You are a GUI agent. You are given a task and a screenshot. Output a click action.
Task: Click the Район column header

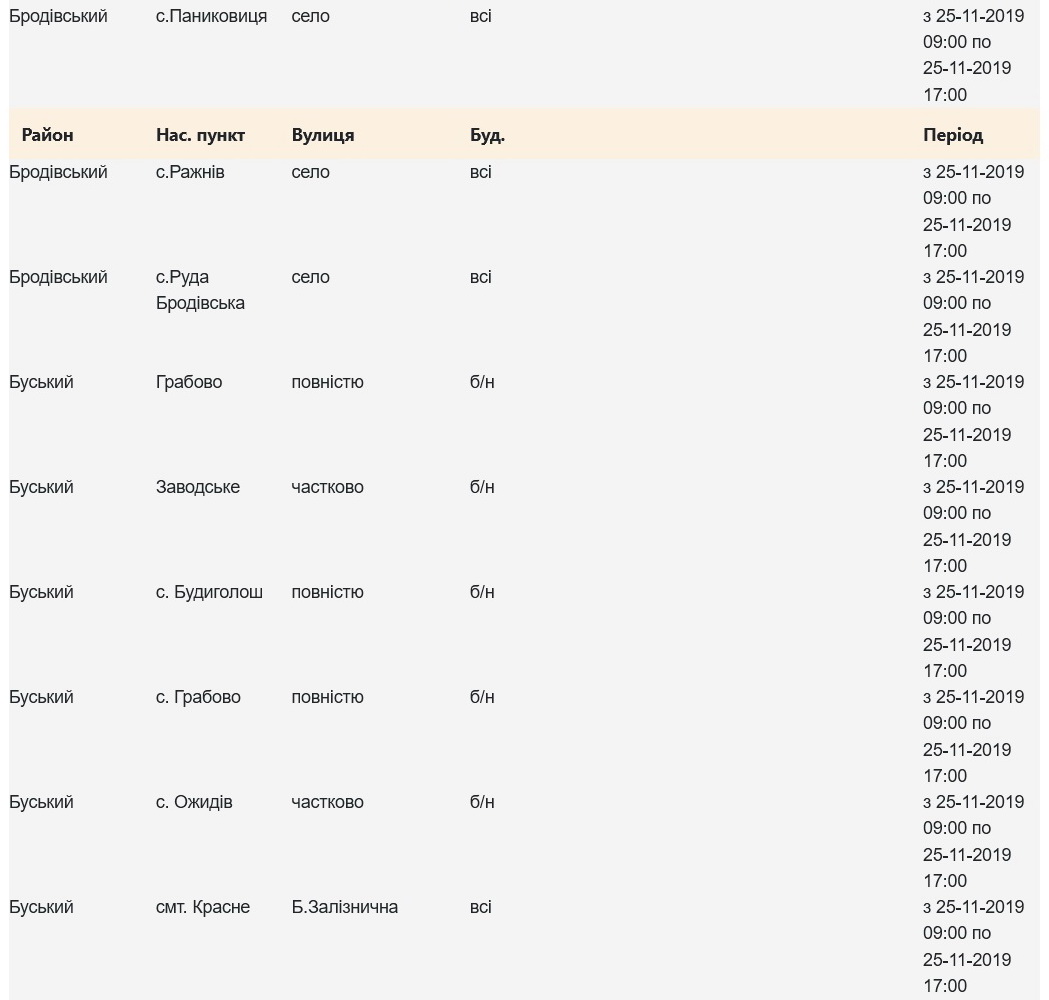(47, 135)
